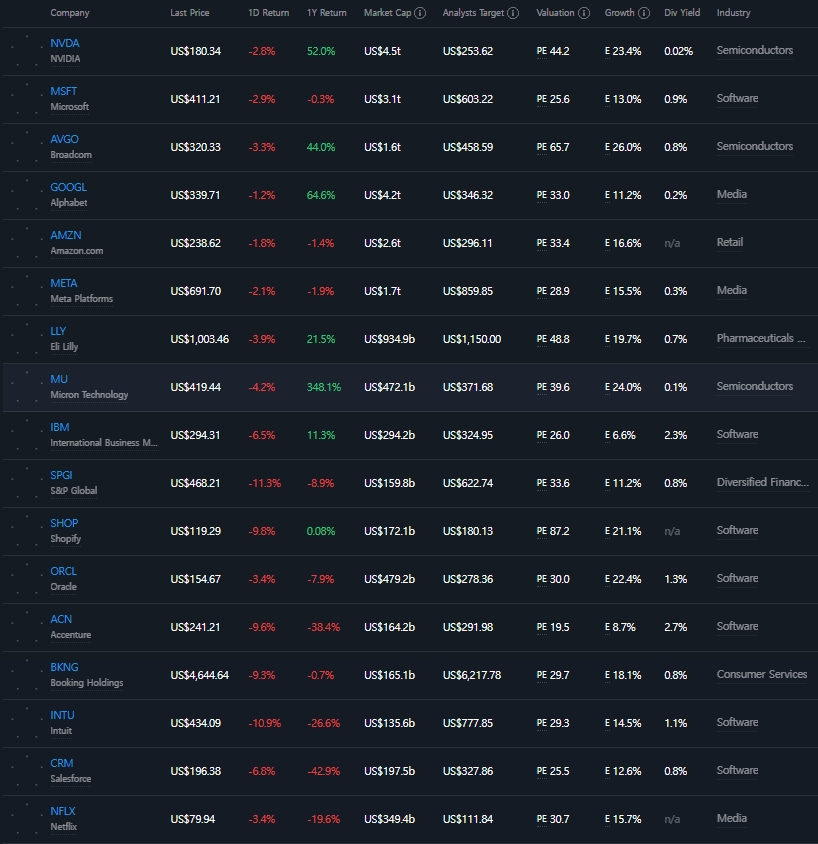Click the PE 87.2 valuation for Shopify
This screenshot has height=844, width=818.
point(553,531)
